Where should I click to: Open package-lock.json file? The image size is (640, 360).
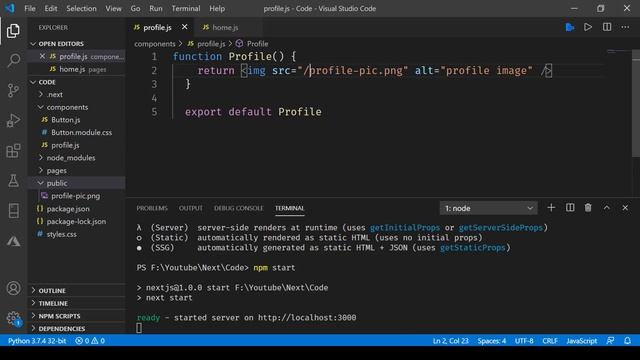click(x=76, y=221)
